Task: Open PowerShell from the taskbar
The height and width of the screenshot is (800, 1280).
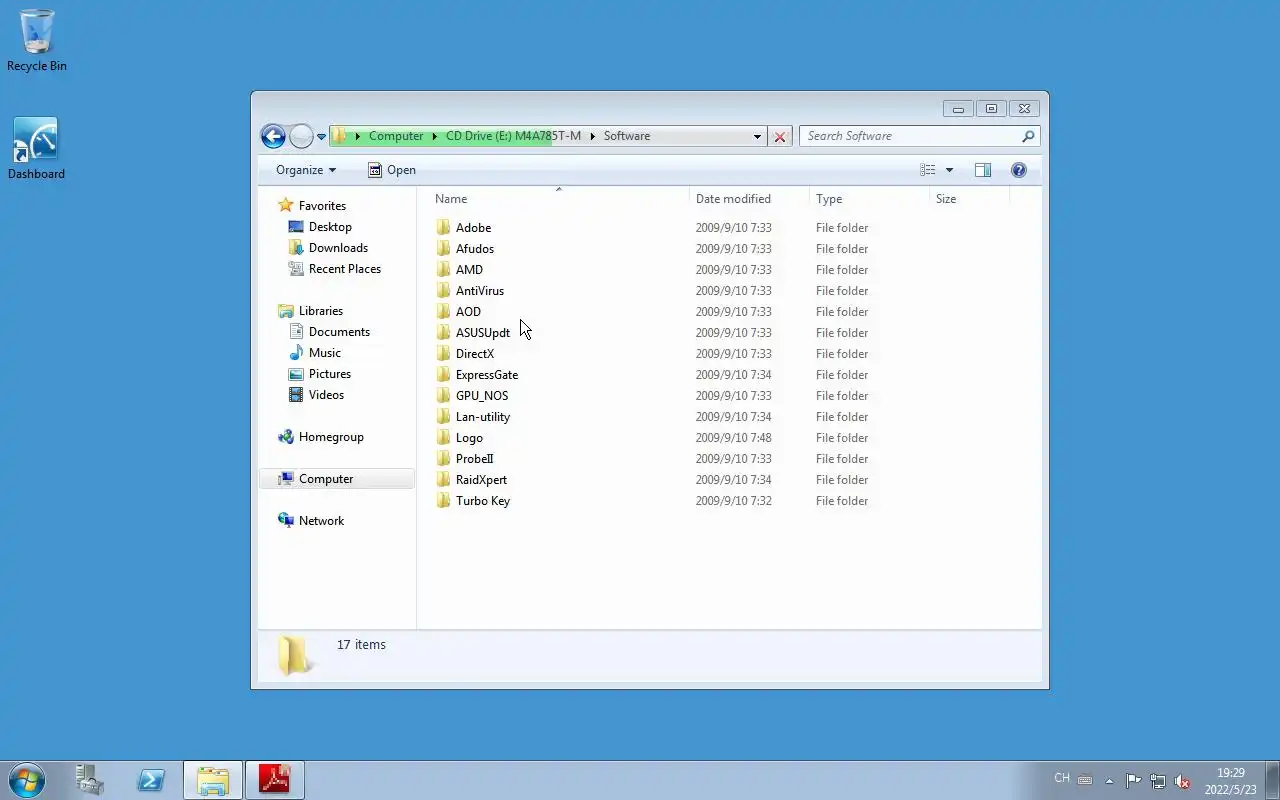Action: (151, 780)
